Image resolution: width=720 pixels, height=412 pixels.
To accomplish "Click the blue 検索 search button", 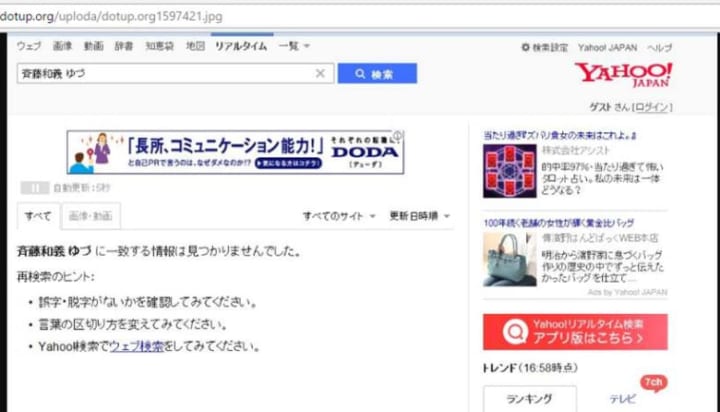I will point(376,74).
